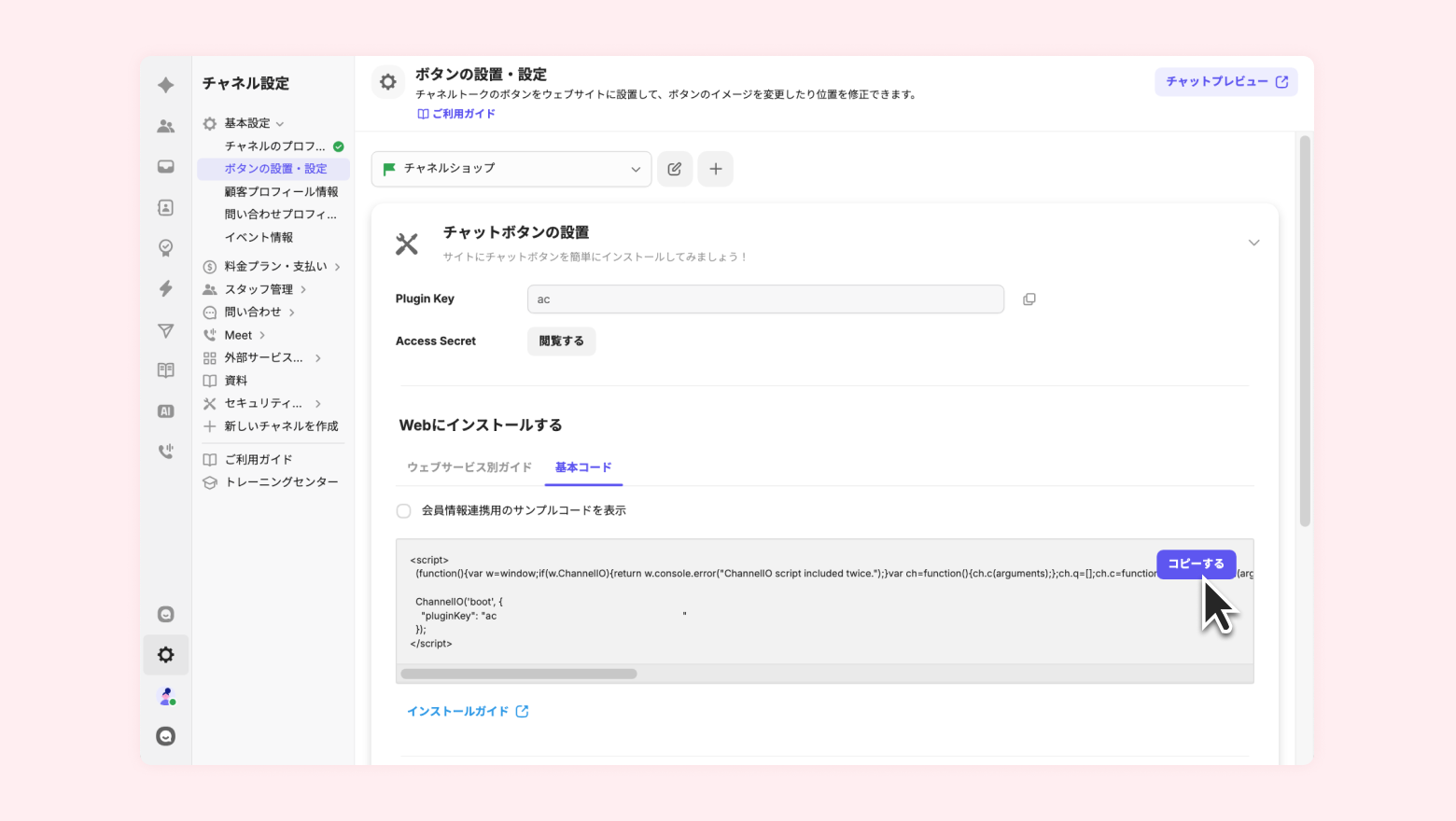Click the header gear icon beside ボタンの設置・設定
This screenshot has width=1456, height=821.
click(x=388, y=82)
